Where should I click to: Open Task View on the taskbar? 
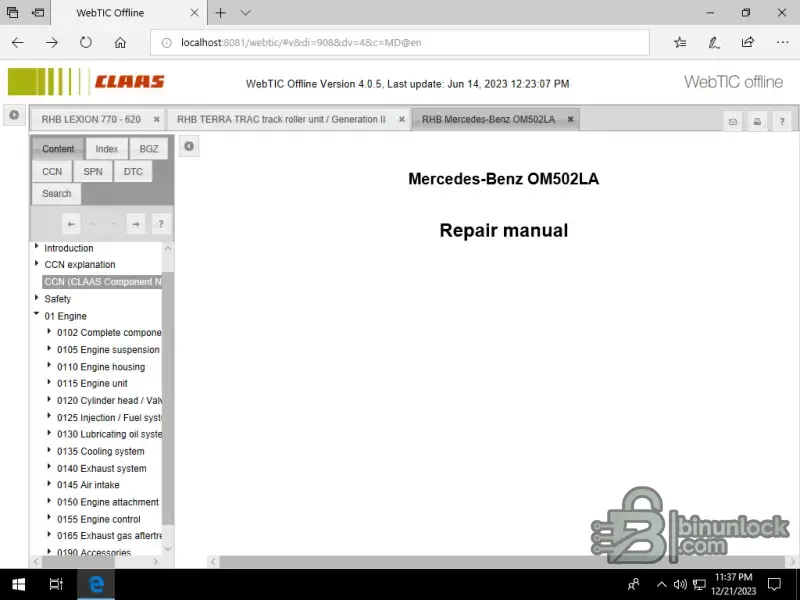pyautogui.click(x=56, y=584)
